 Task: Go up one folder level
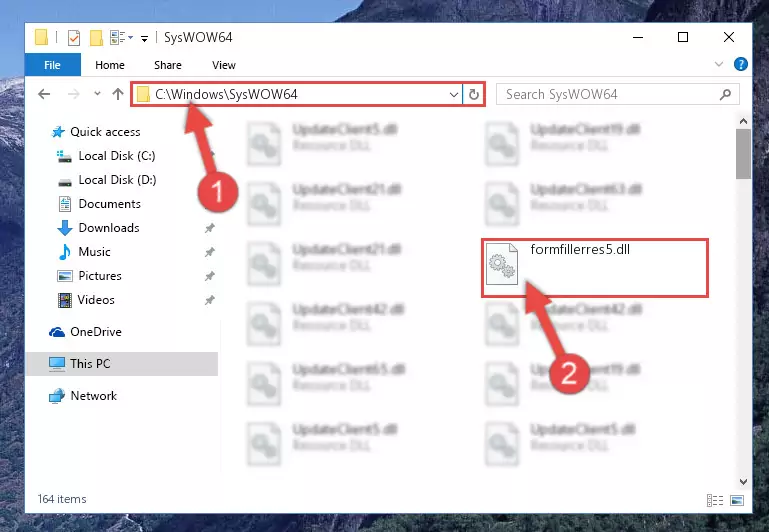[118, 94]
